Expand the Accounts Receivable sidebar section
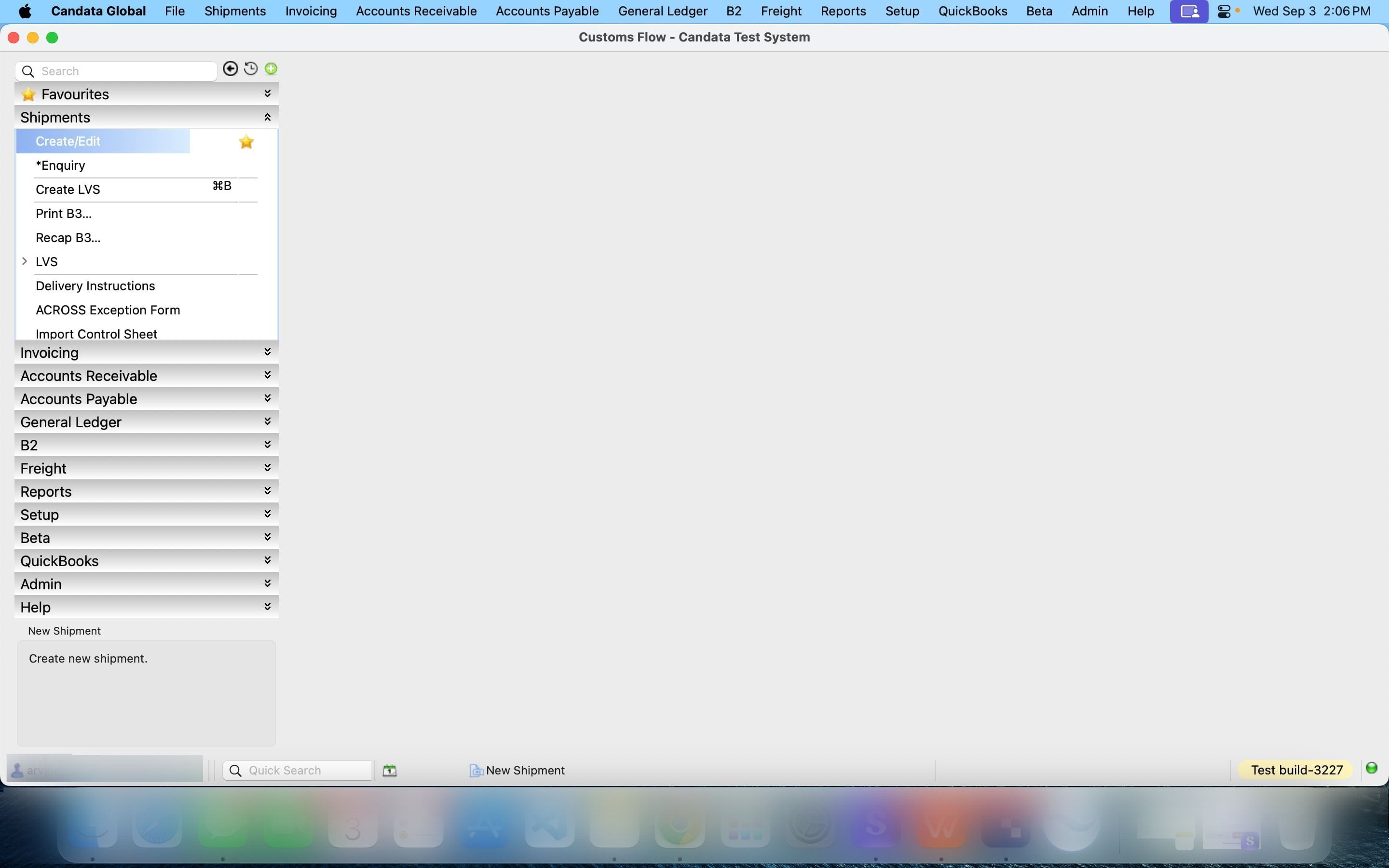 coord(268,375)
